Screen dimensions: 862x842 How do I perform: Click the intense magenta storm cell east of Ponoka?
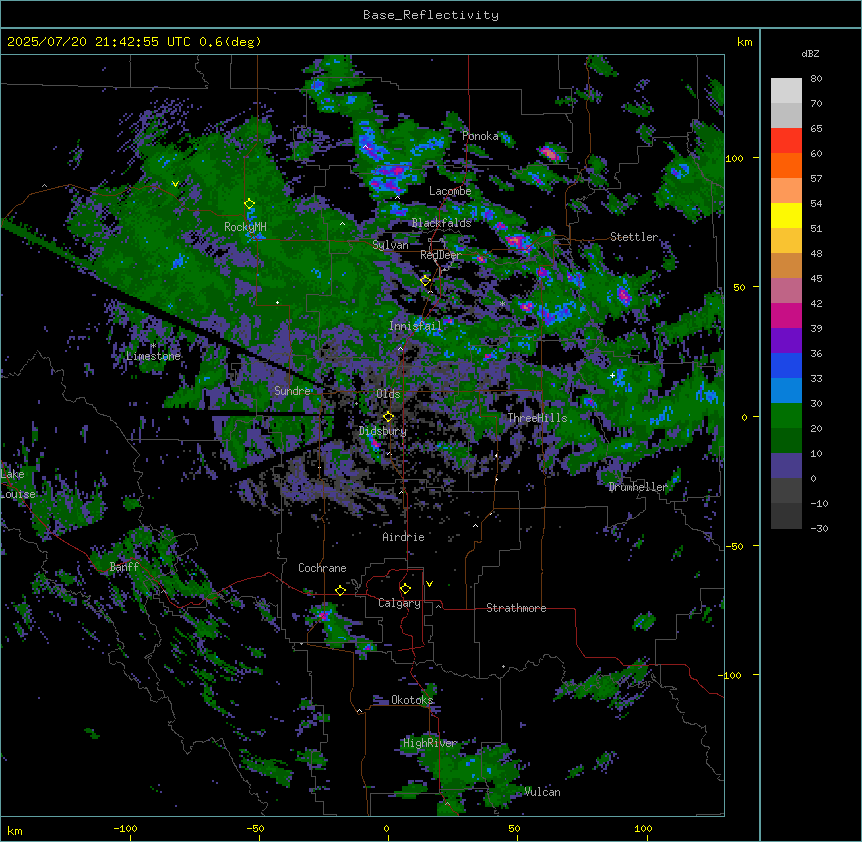click(x=549, y=153)
